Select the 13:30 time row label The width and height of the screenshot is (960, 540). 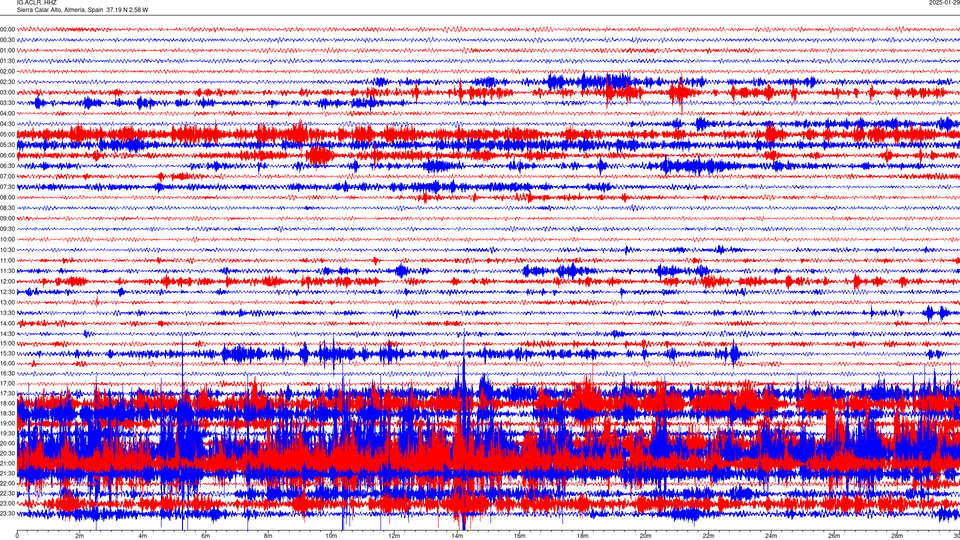(x=7, y=313)
